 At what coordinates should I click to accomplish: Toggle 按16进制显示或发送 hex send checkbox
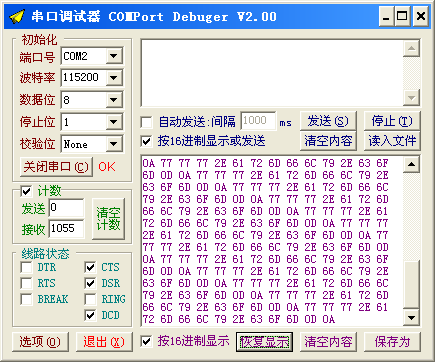pyautogui.click(x=147, y=141)
